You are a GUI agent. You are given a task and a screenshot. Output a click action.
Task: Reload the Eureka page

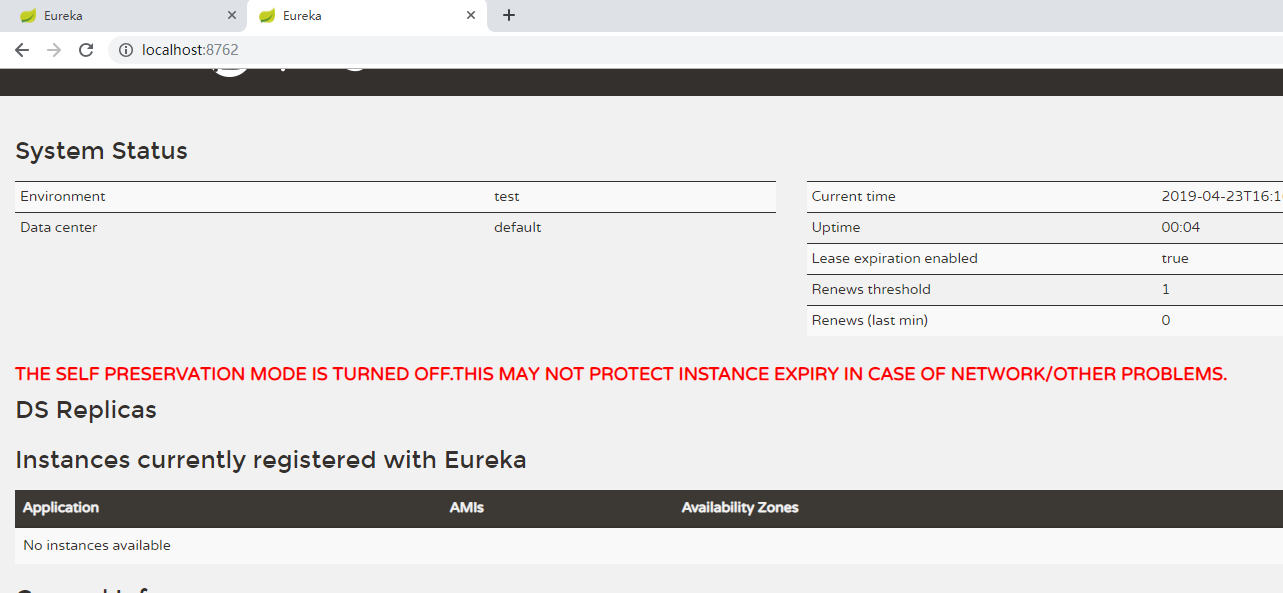(x=86, y=50)
